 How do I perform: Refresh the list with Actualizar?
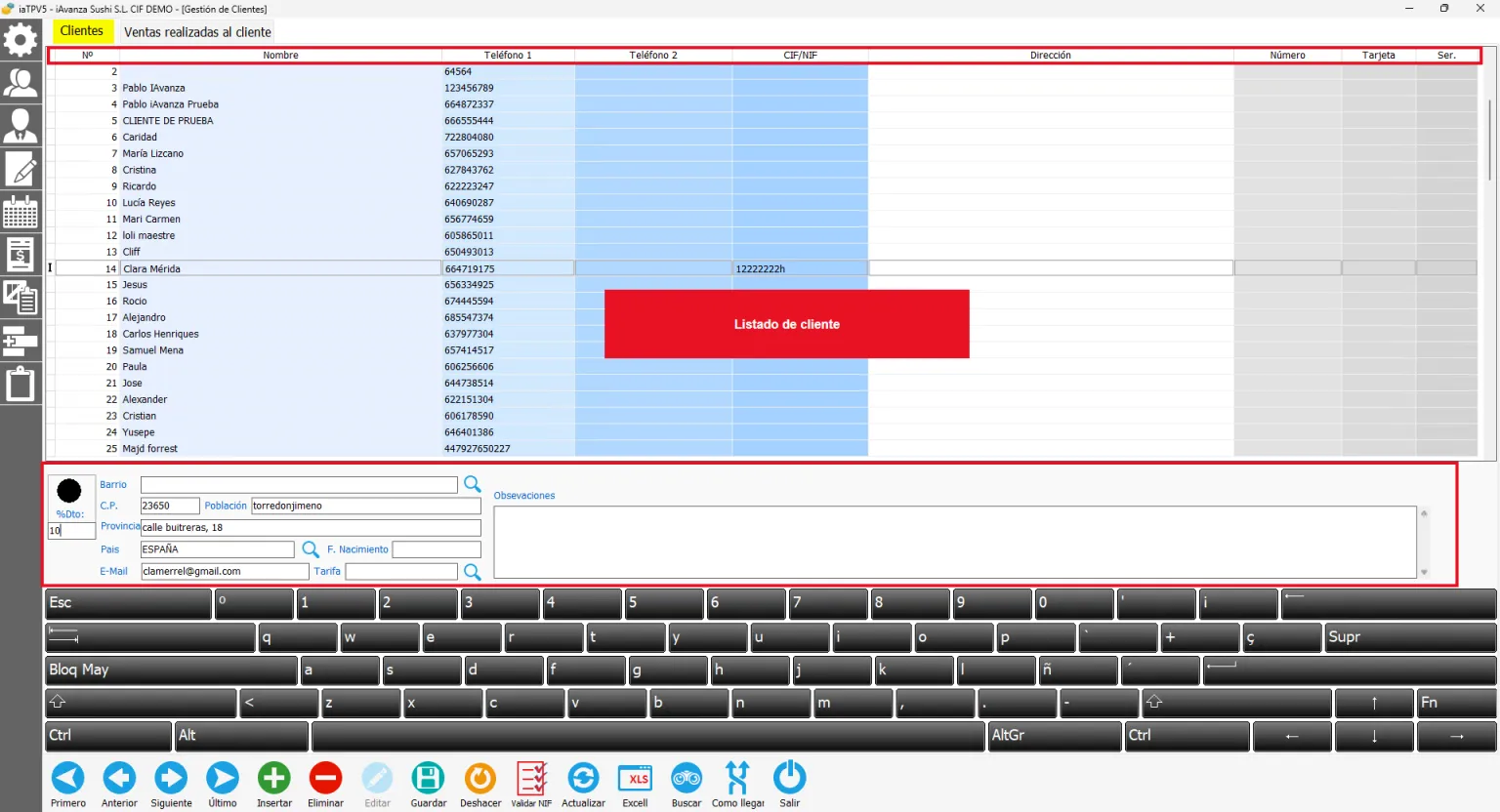click(x=583, y=785)
